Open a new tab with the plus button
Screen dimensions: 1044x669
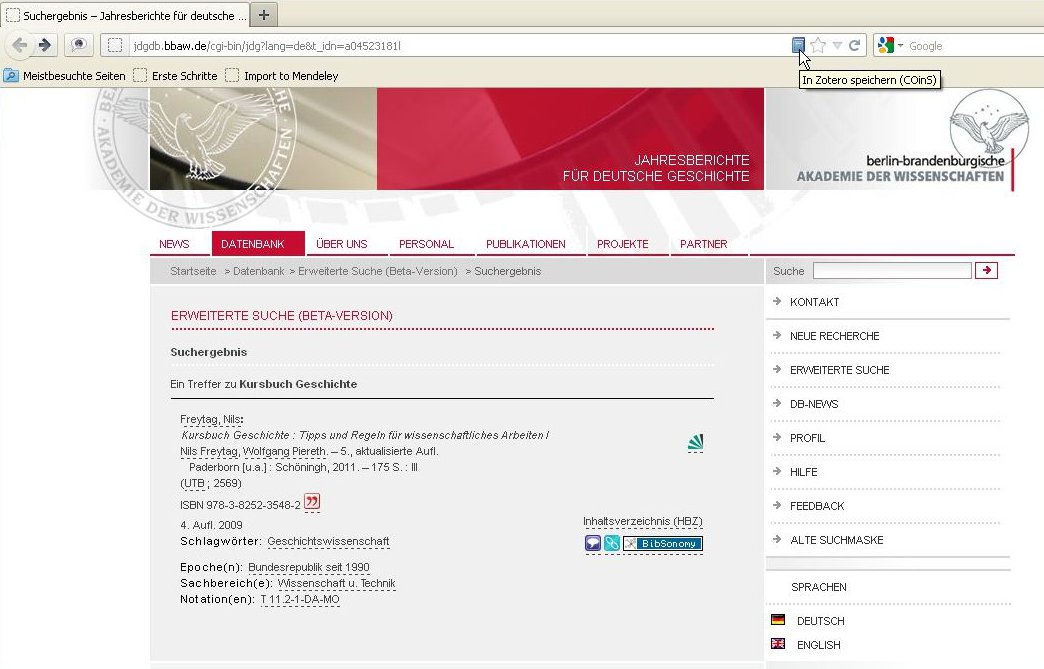pyautogui.click(x=264, y=15)
